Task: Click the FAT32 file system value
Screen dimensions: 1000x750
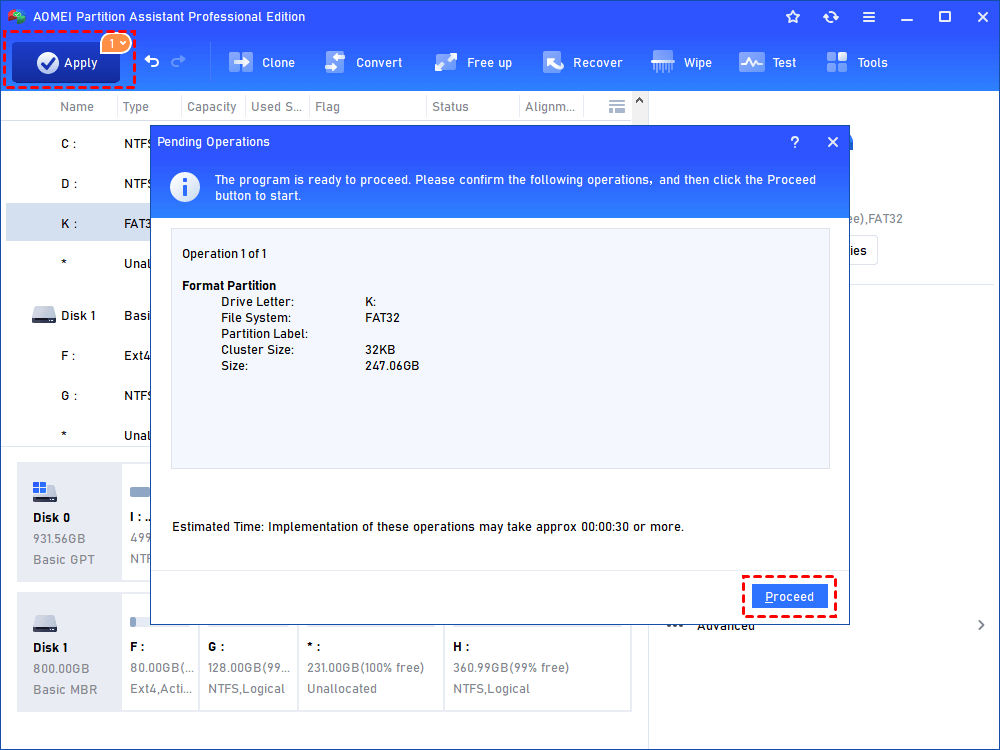Action: point(382,318)
